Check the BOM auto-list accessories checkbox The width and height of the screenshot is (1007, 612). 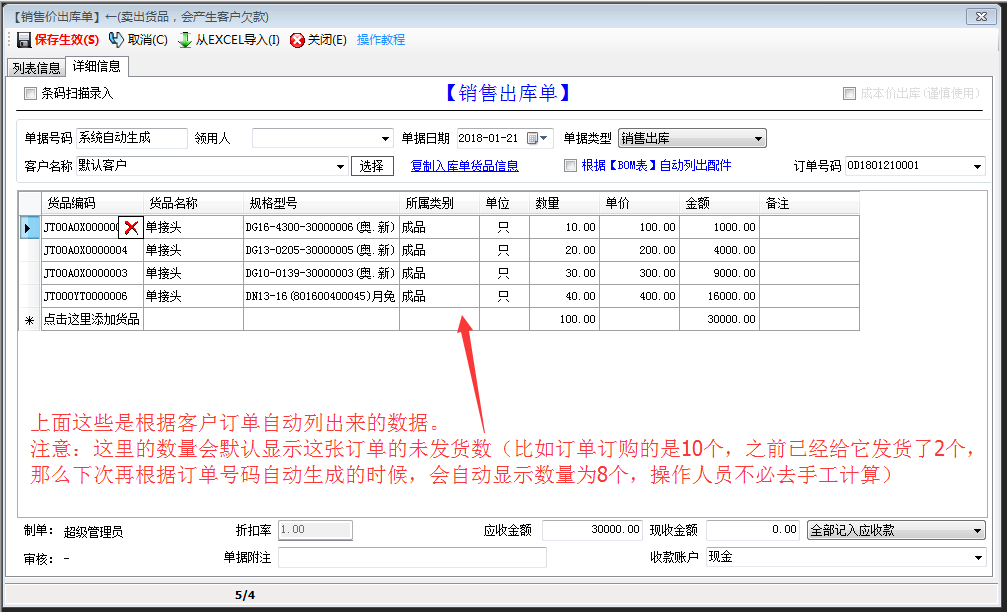[x=570, y=166]
